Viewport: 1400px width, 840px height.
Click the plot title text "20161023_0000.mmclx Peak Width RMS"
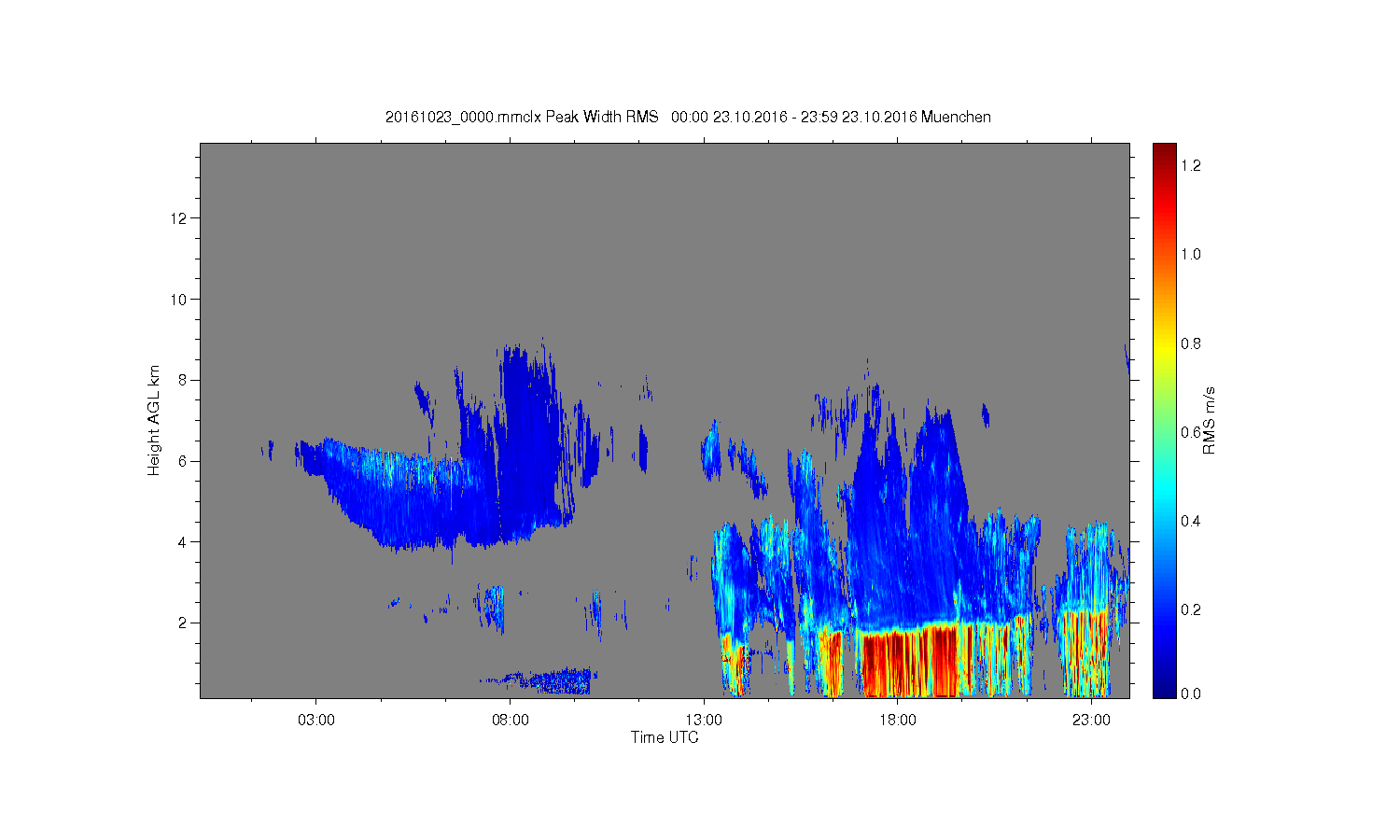[x=522, y=117]
